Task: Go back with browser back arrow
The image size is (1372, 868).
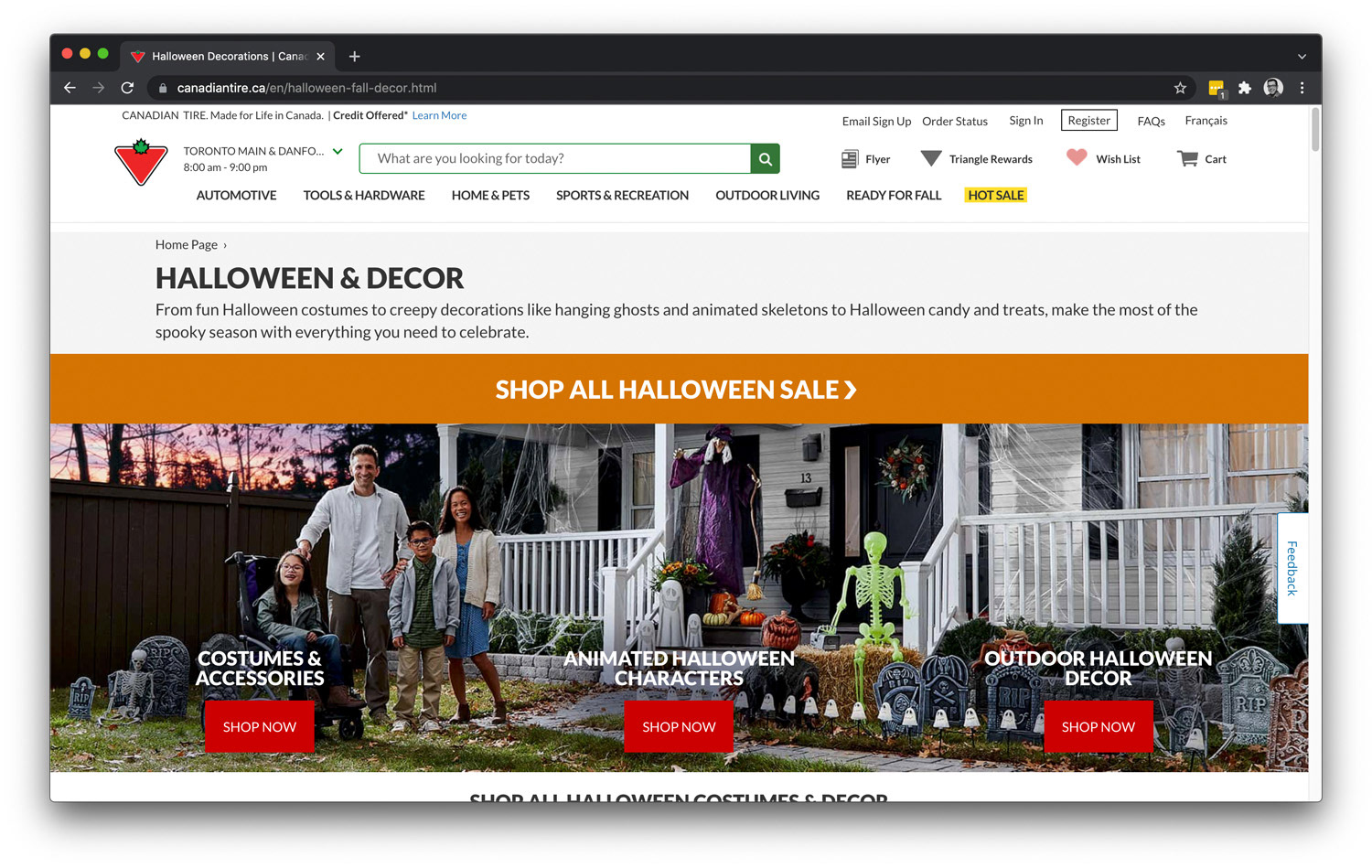Action: click(x=70, y=88)
